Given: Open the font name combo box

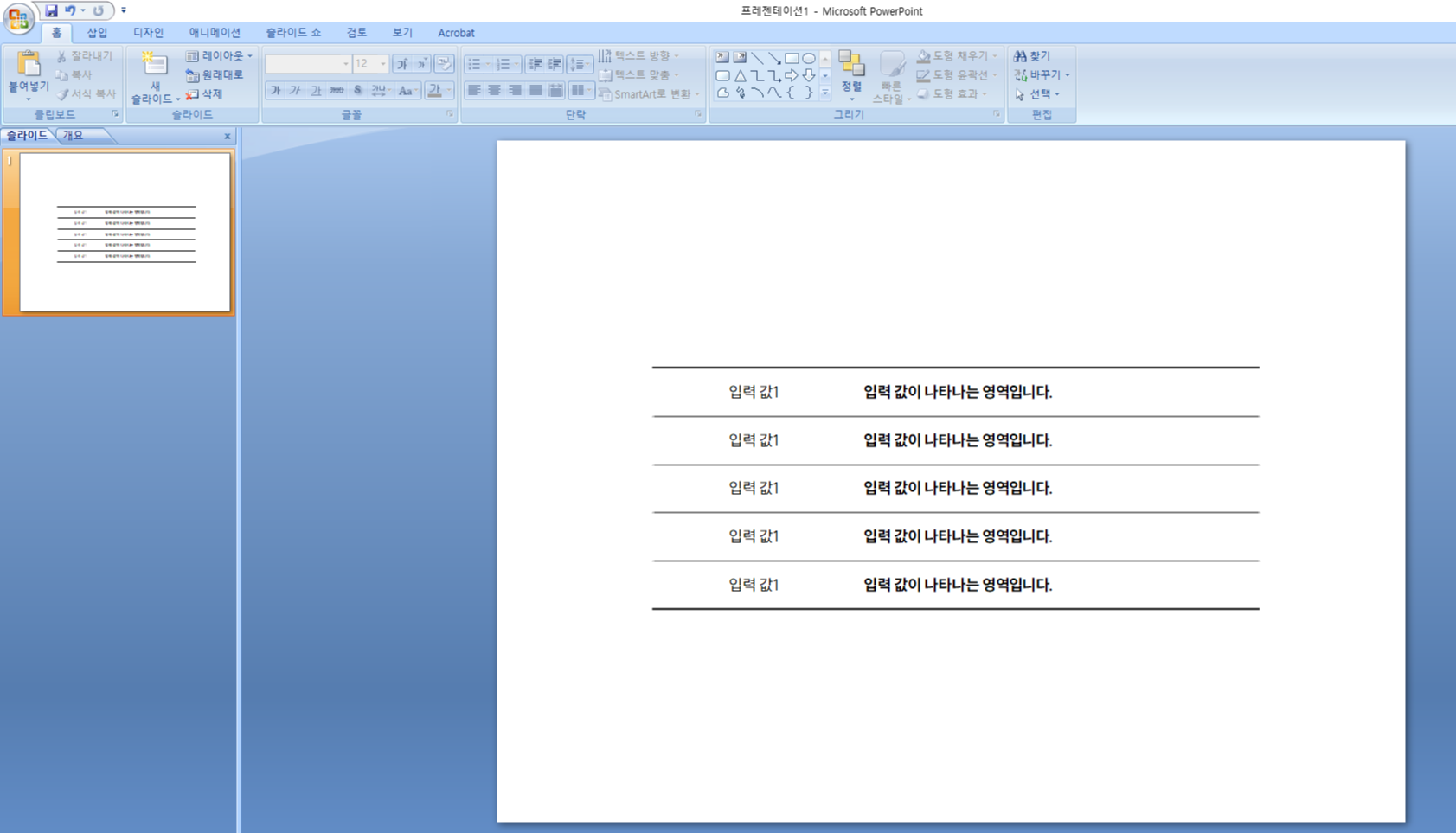Looking at the screenshot, I should coord(307,64).
